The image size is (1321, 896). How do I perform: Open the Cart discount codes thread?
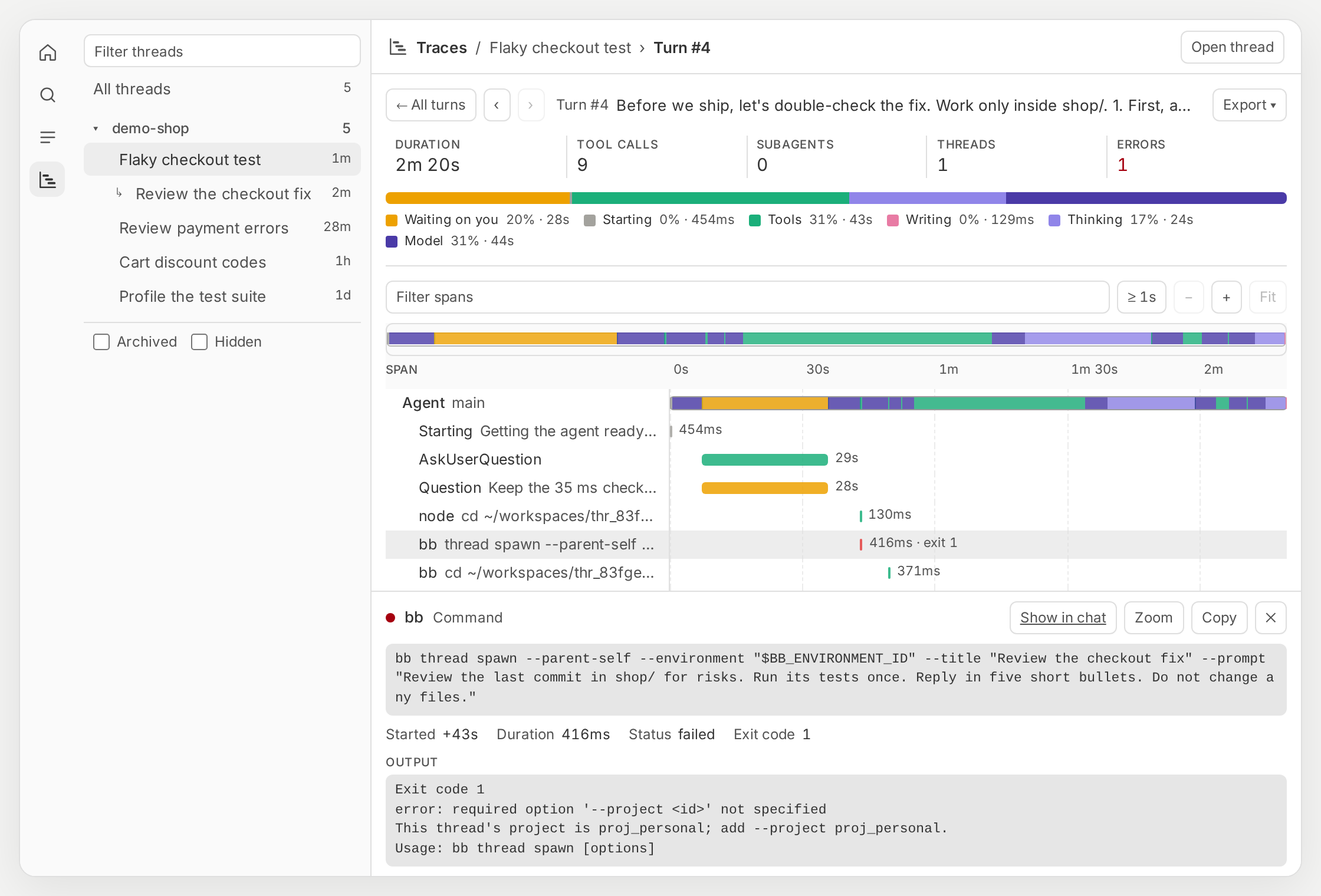pos(222,262)
